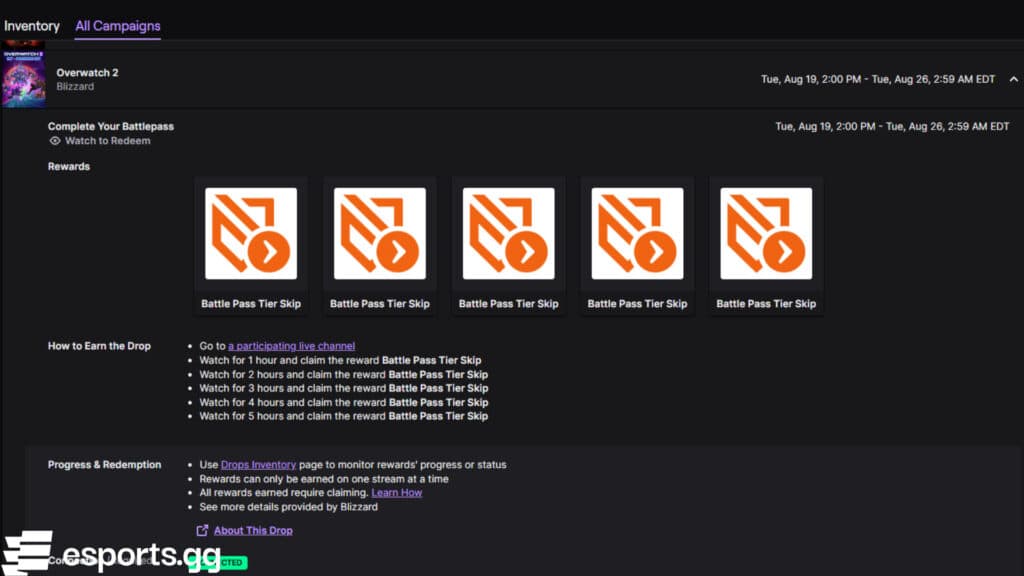Select the All Campaigns tab

click(117, 25)
